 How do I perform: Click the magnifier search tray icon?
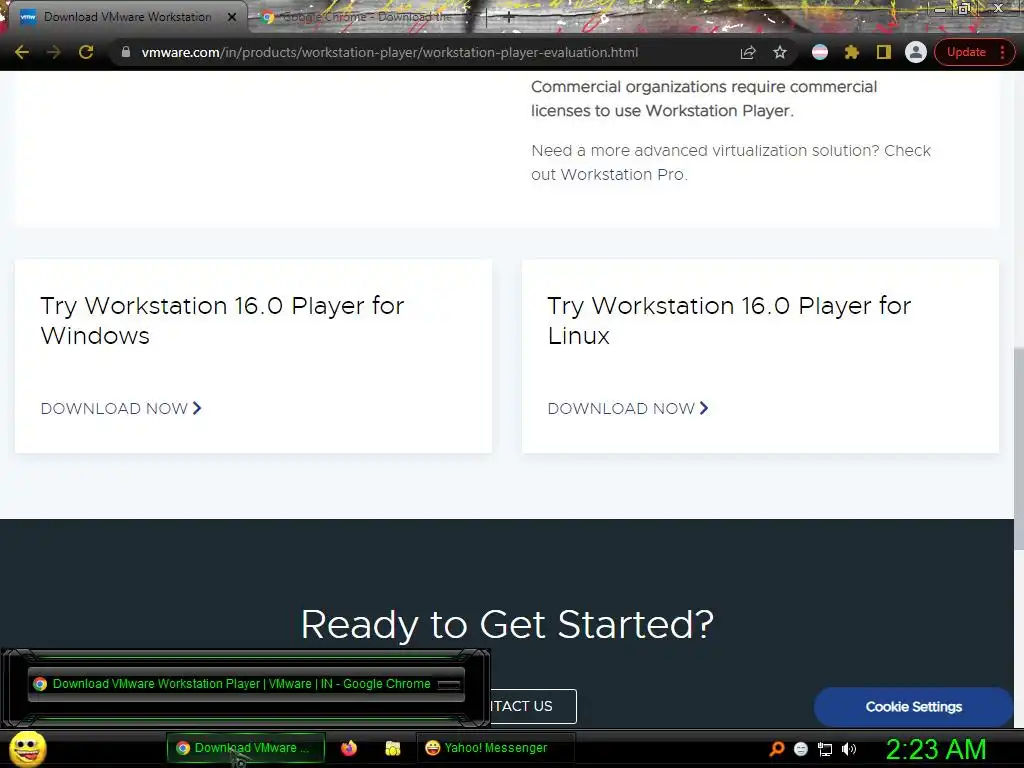coord(776,748)
